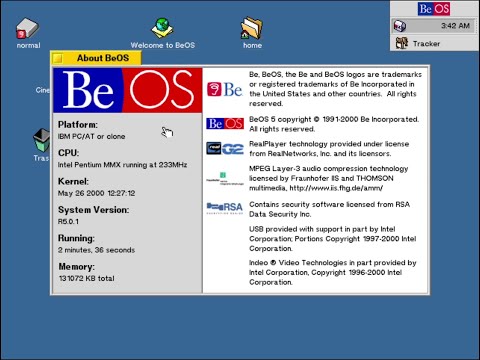The width and height of the screenshot is (480, 360).
Task: Click the System Version: heading
Action: (x=93, y=210)
